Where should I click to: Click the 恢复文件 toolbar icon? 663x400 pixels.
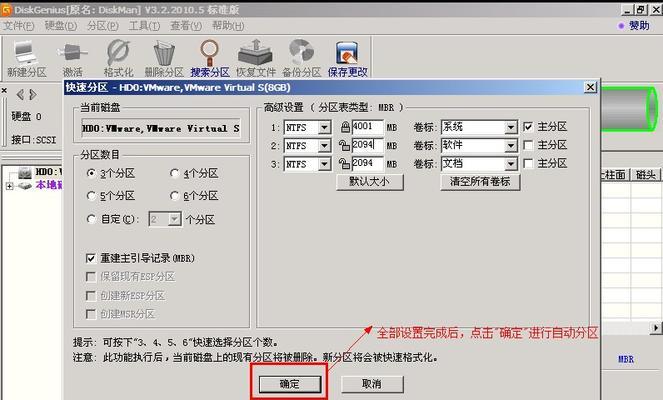click(x=255, y=59)
